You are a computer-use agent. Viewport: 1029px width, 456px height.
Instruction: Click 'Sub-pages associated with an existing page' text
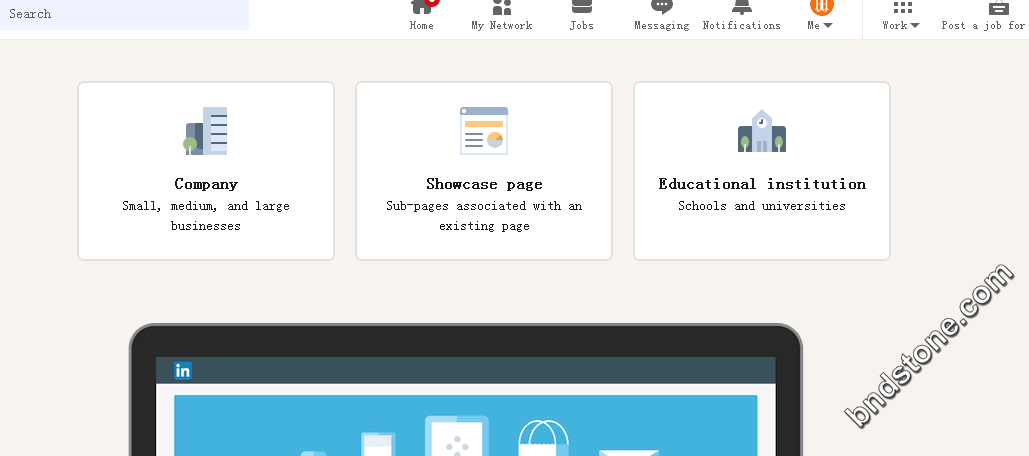[484, 216]
